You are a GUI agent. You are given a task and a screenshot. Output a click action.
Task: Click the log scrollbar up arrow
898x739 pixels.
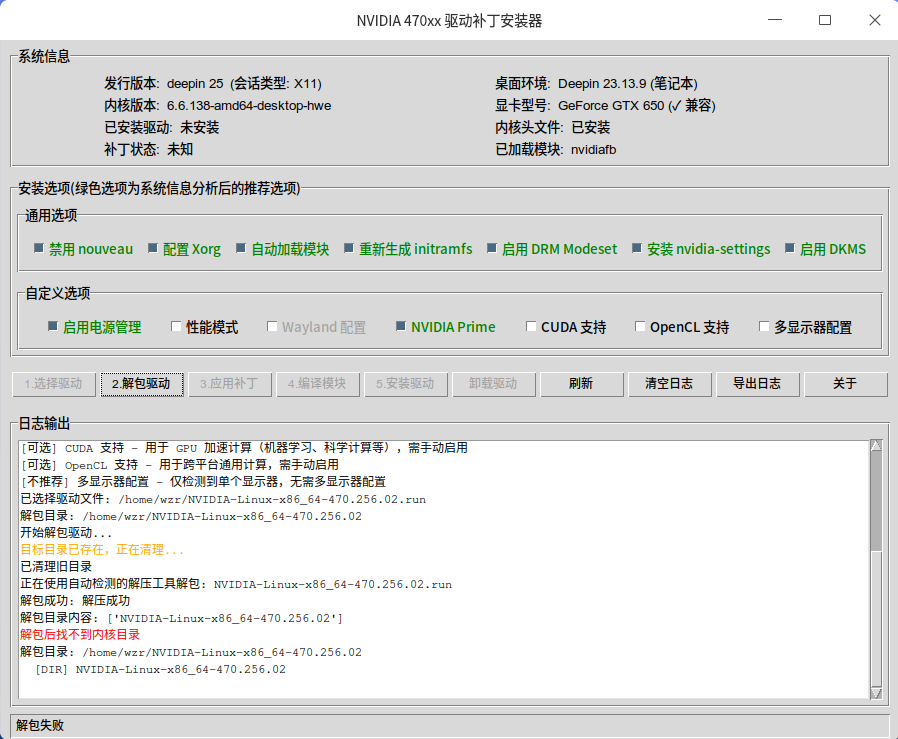tap(876, 446)
